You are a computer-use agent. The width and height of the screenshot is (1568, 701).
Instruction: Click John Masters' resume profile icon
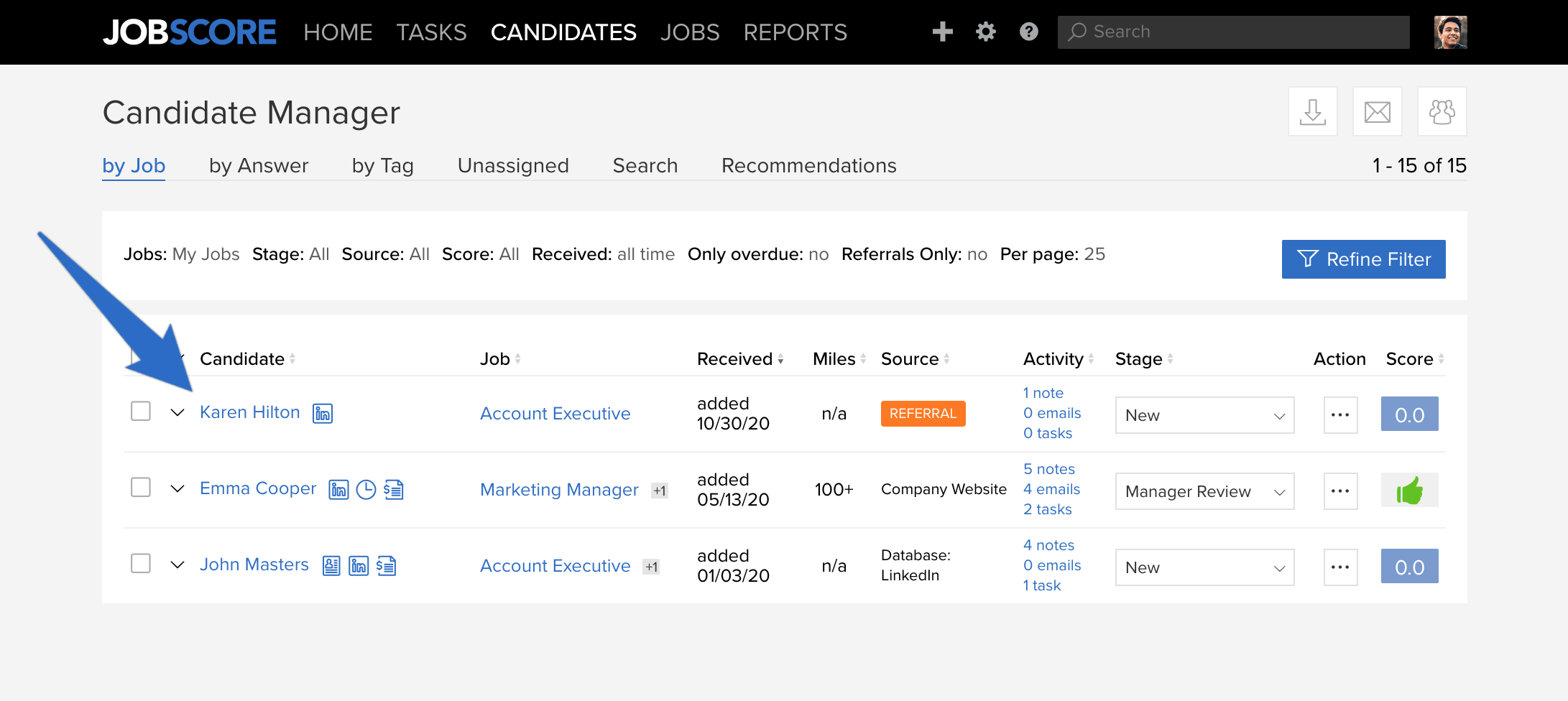coord(331,566)
